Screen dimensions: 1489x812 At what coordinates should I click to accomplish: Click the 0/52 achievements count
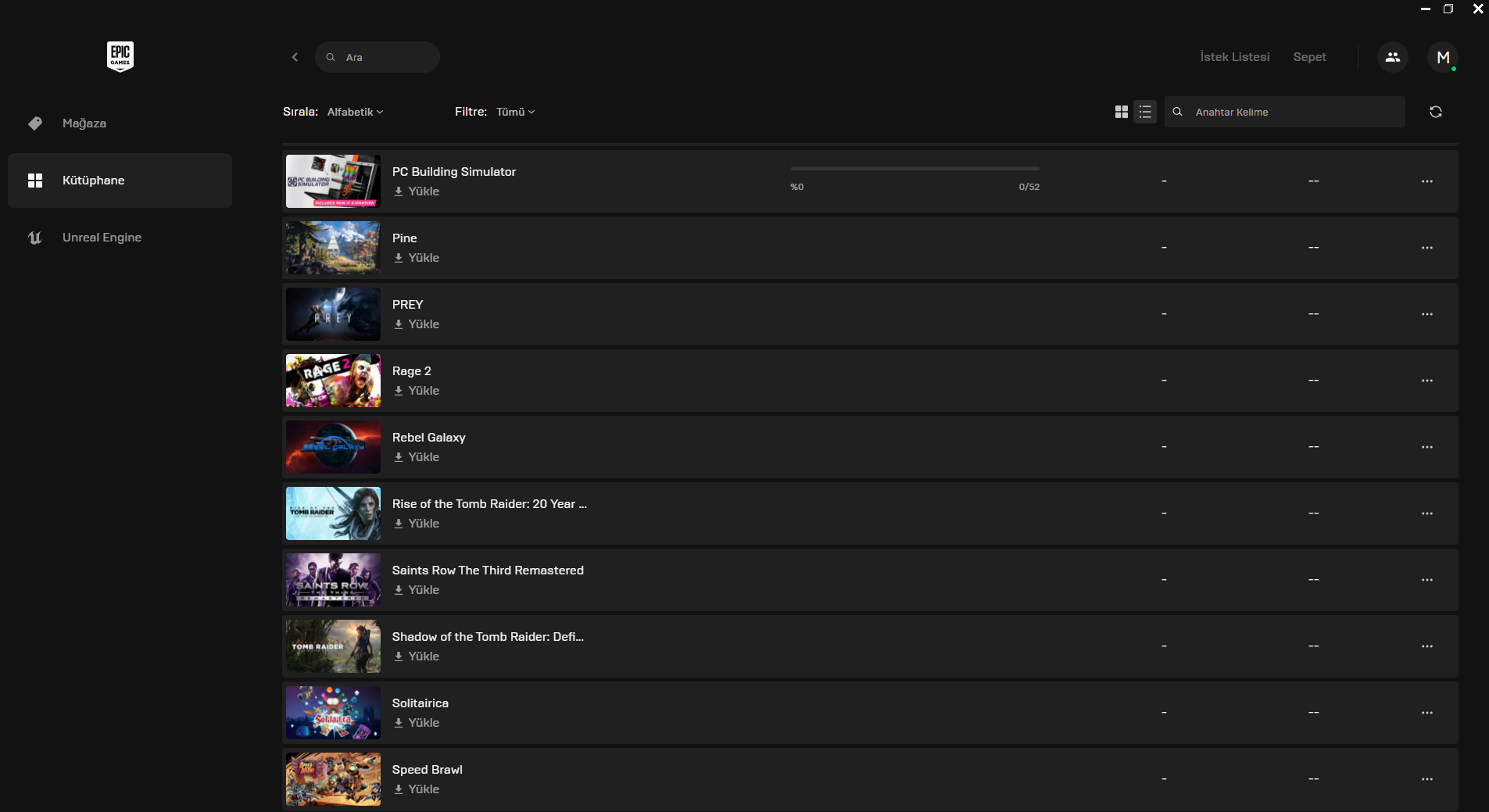click(x=1029, y=187)
